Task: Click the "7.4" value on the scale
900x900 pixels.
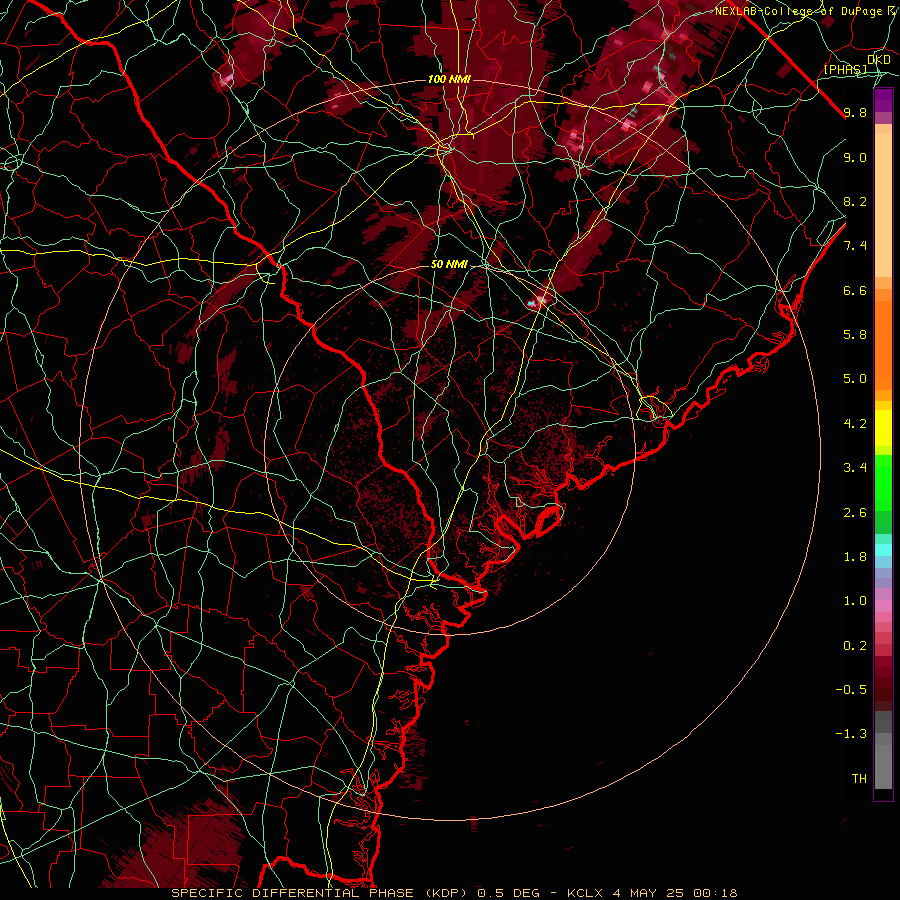Action: tap(855, 246)
